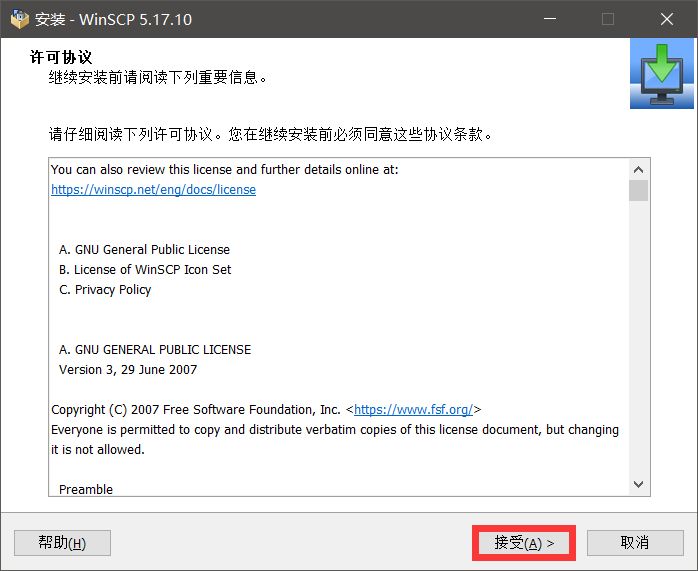Open help using the 帮助(H) button
This screenshot has height=571, width=698.
pos(62,543)
